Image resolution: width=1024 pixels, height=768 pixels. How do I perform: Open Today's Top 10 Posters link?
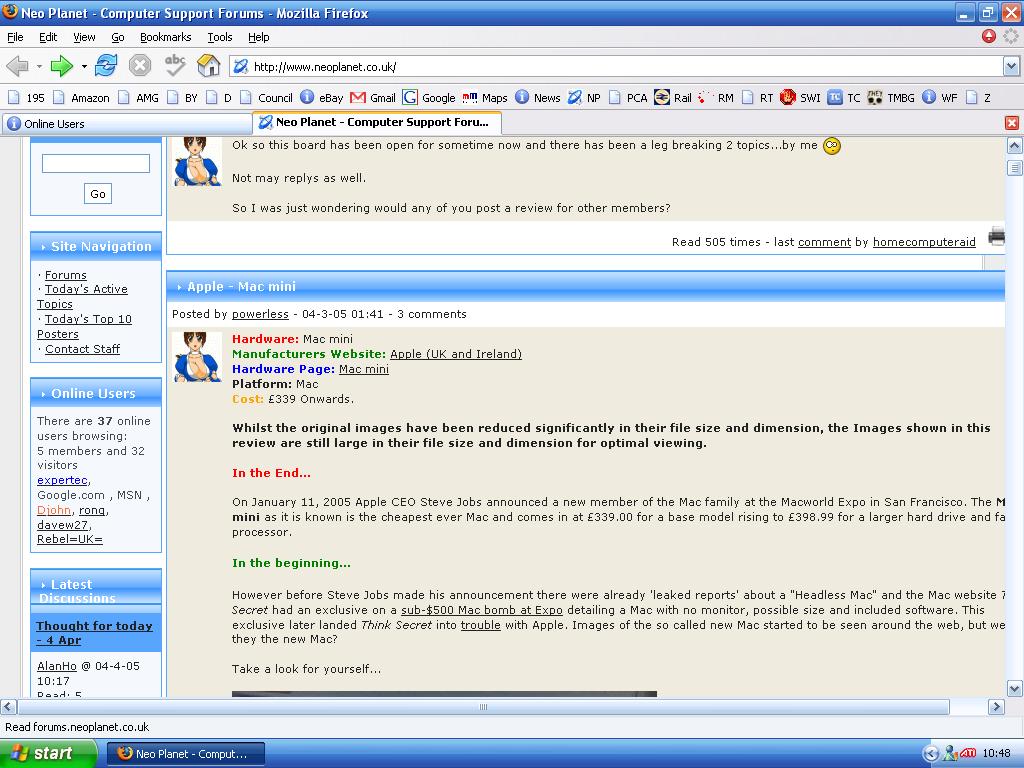[x=84, y=327]
